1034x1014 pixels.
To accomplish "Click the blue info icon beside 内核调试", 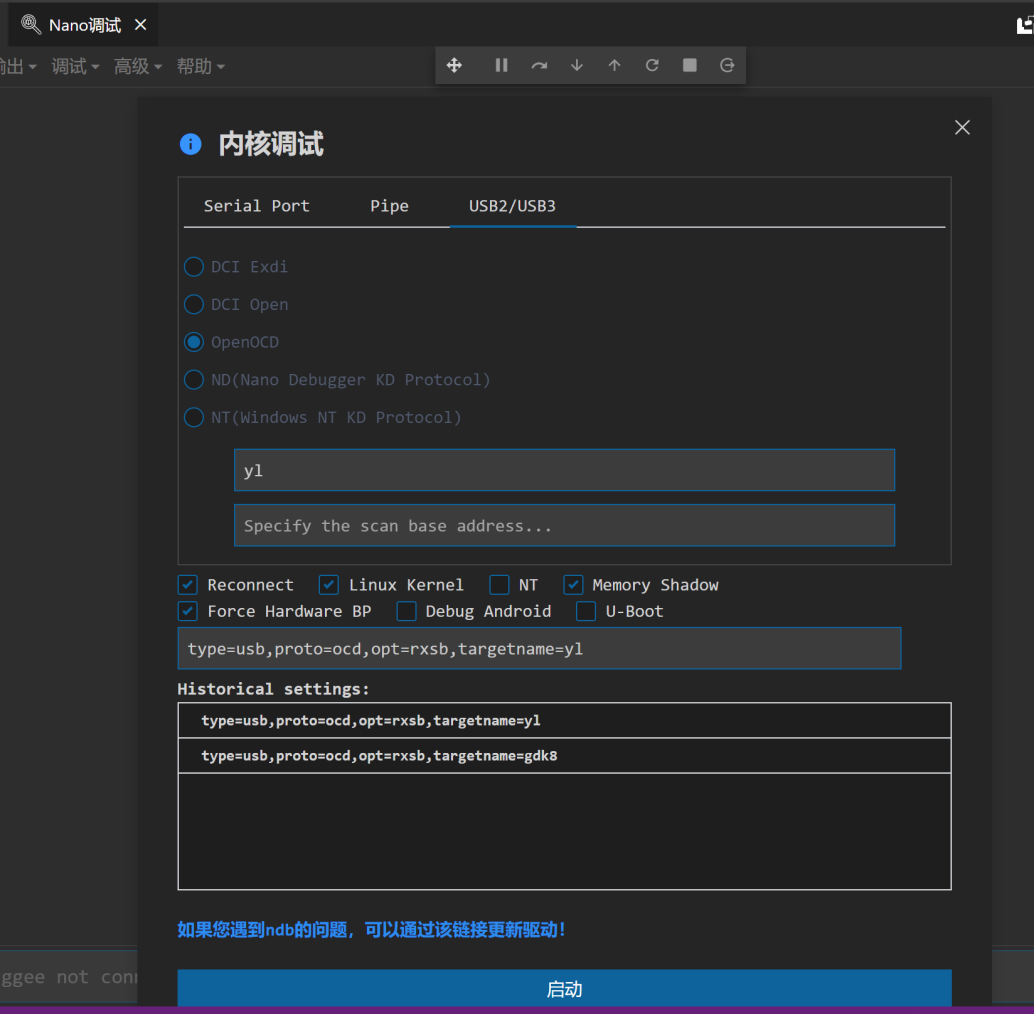I will [x=191, y=144].
